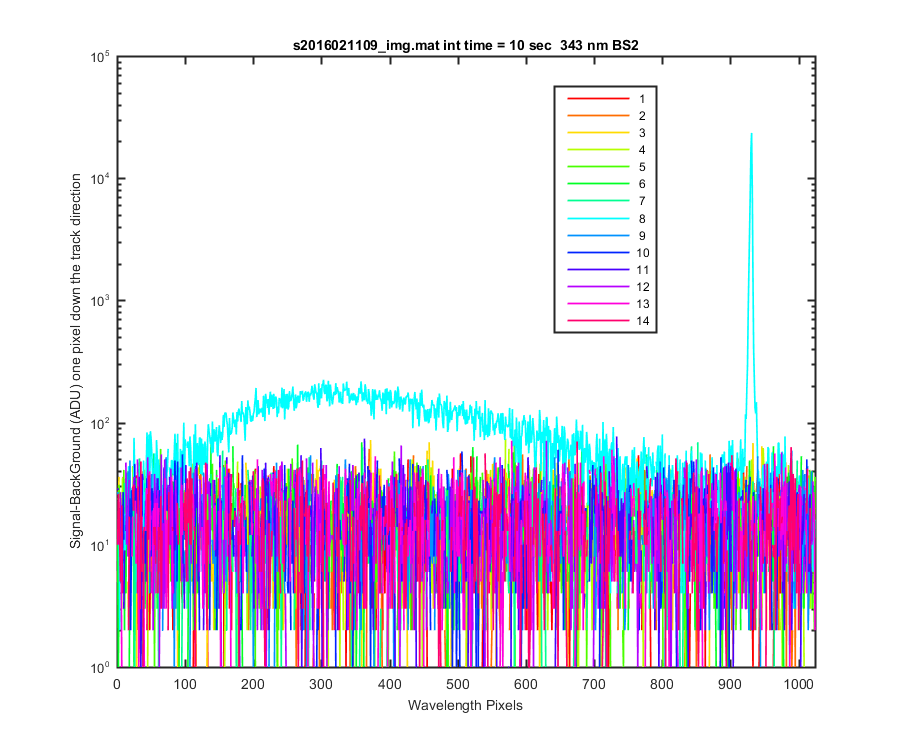The height and width of the screenshot is (750, 900).
Task: Click y-axis tick label 10^4
Action: tap(100, 179)
